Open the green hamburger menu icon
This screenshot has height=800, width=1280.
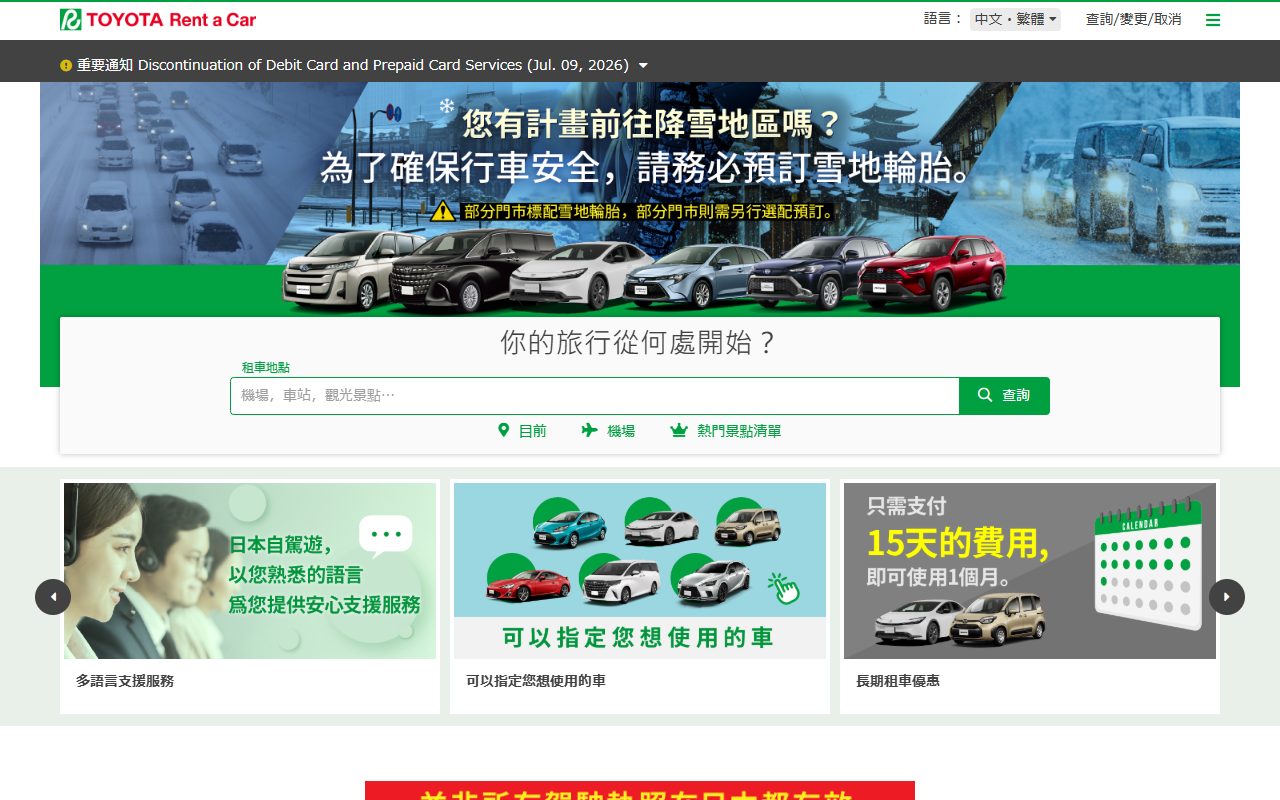(1213, 20)
